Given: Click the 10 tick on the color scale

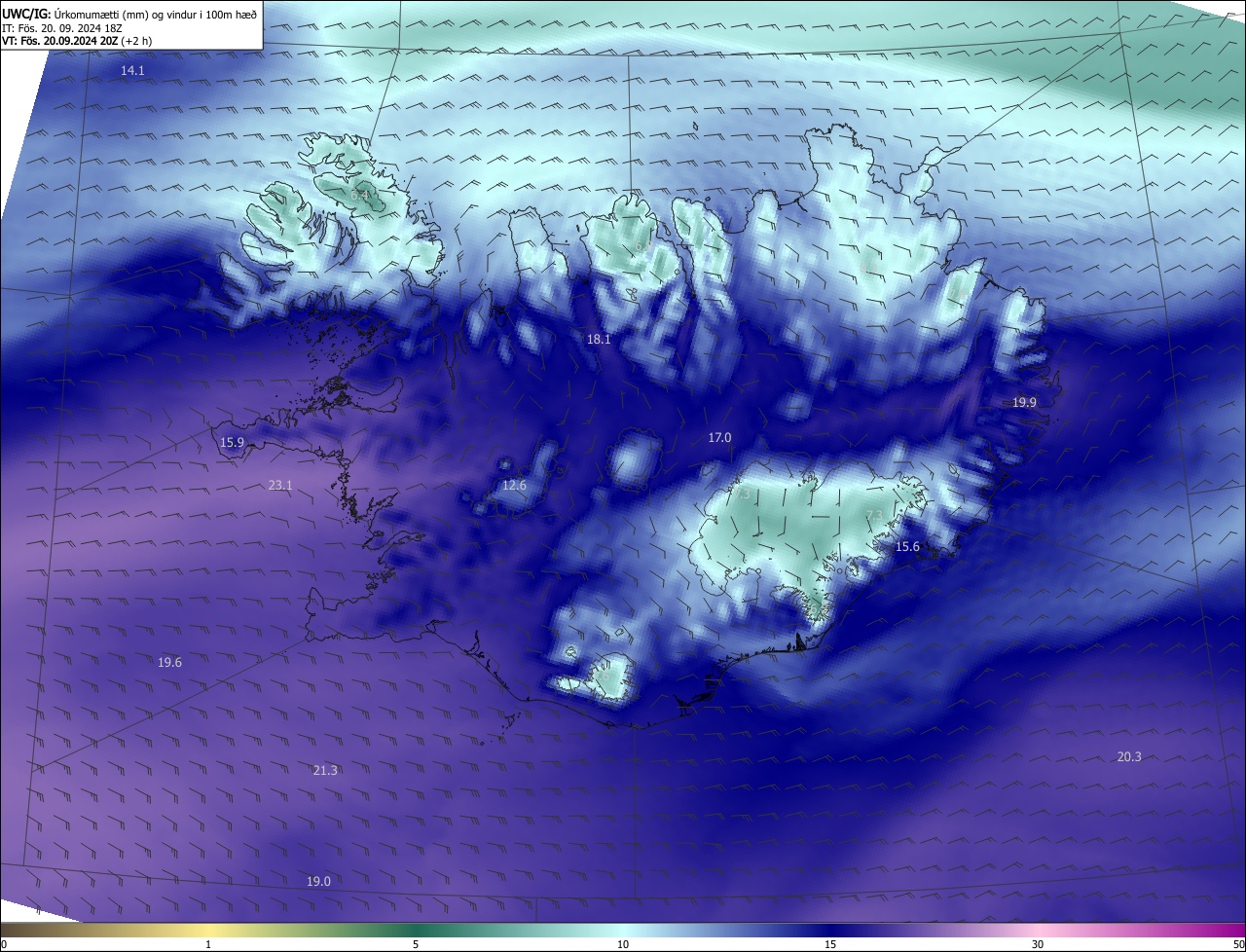Looking at the screenshot, I should pos(623,944).
